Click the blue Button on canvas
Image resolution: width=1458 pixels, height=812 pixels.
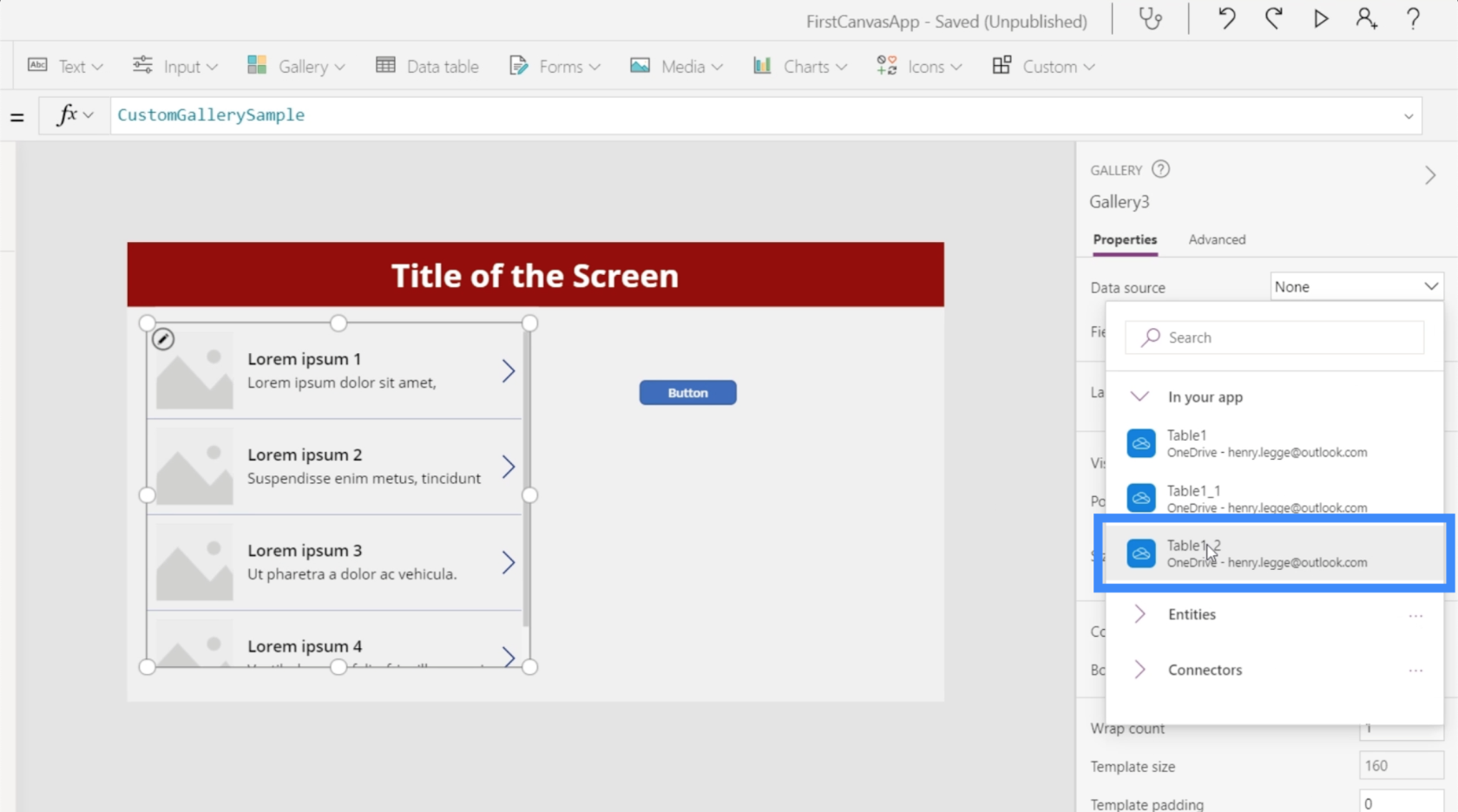tap(687, 392)
